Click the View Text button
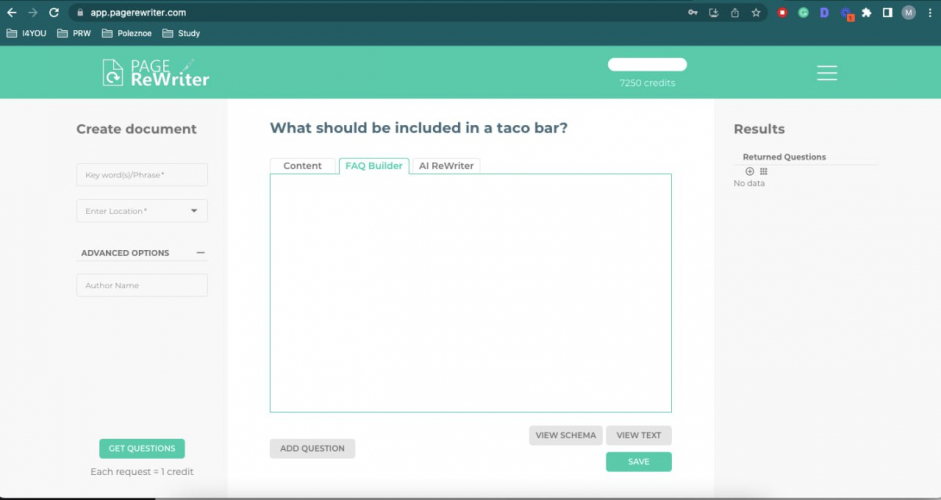 point(639,435)
